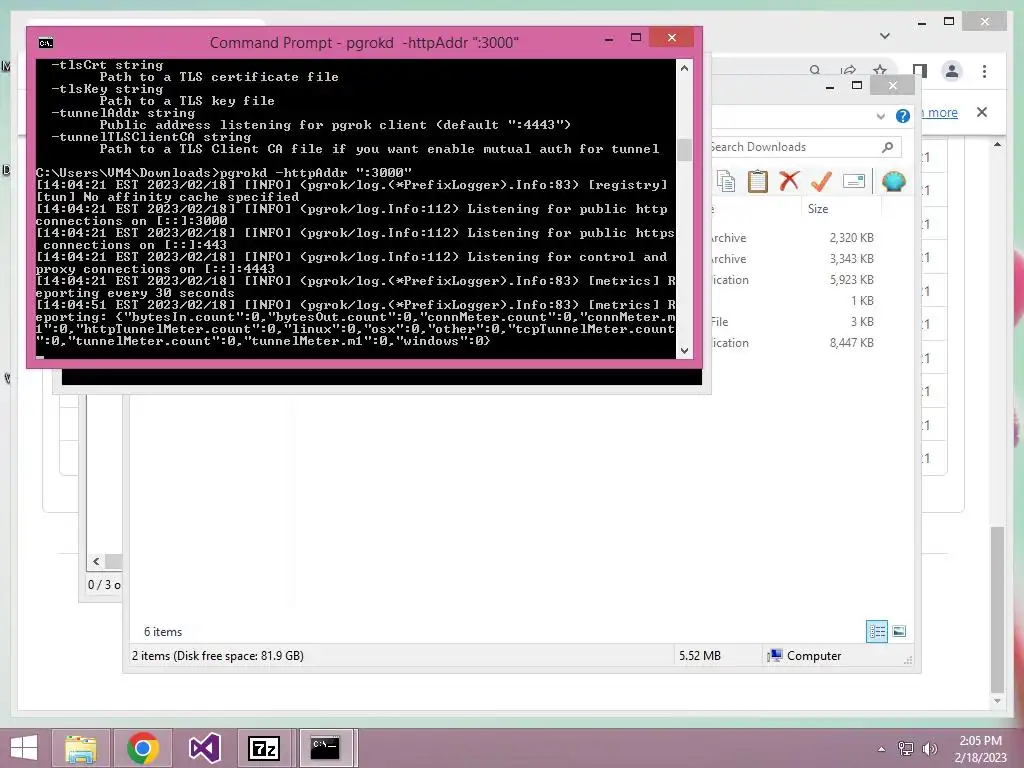
Task: Click the paste clipboard icon in Explorer toolbar
Action: [758, 181]
